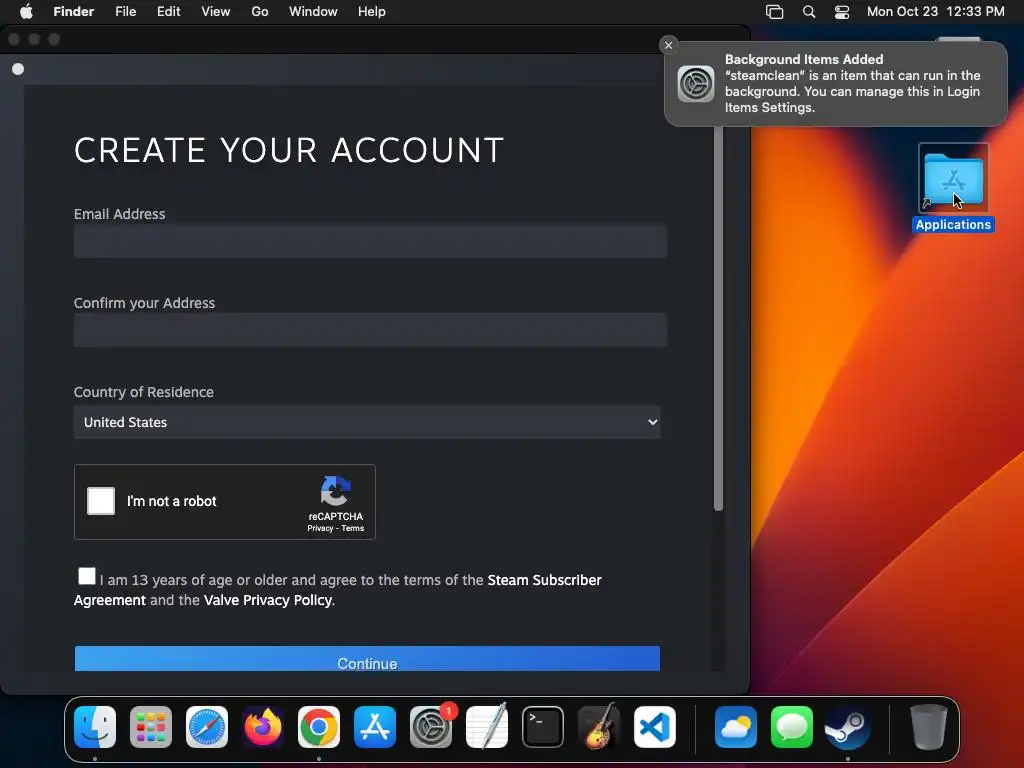Open System Settings with notification badge
Screen dimensions: 1024x768
click(x=431, y=727)
